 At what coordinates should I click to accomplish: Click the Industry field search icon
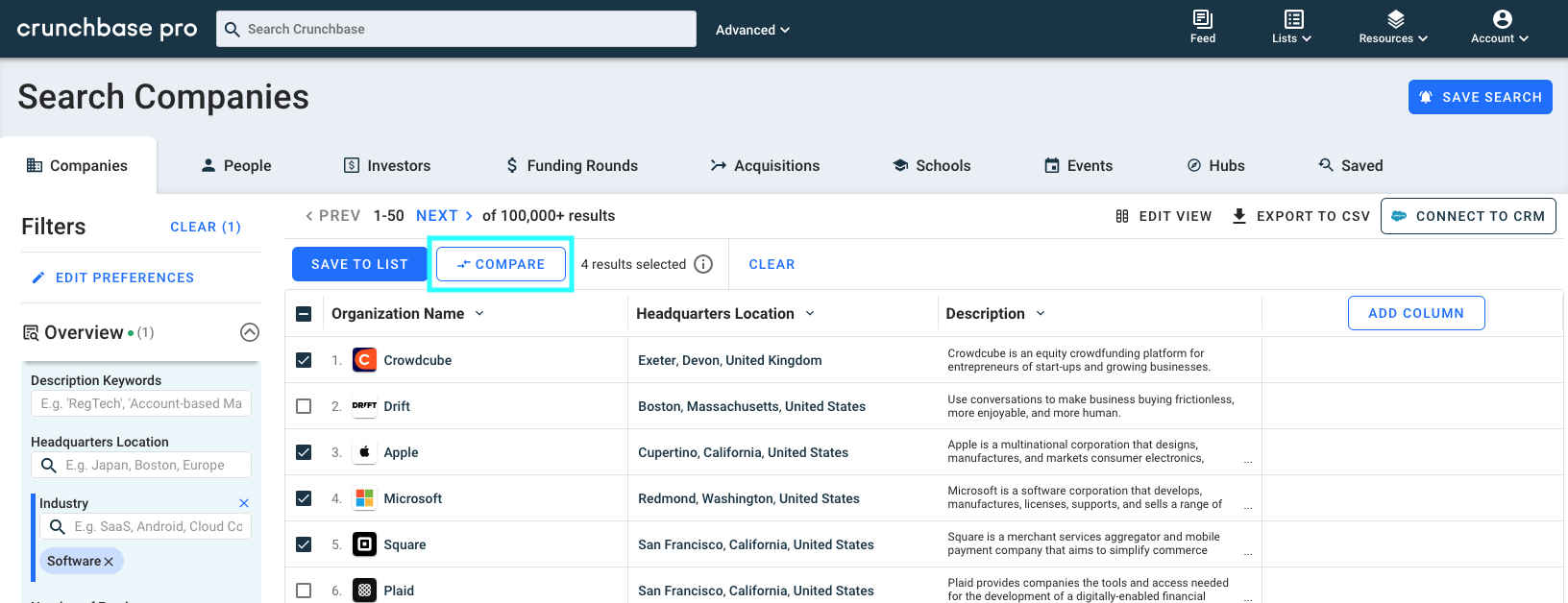click(58, 527)
